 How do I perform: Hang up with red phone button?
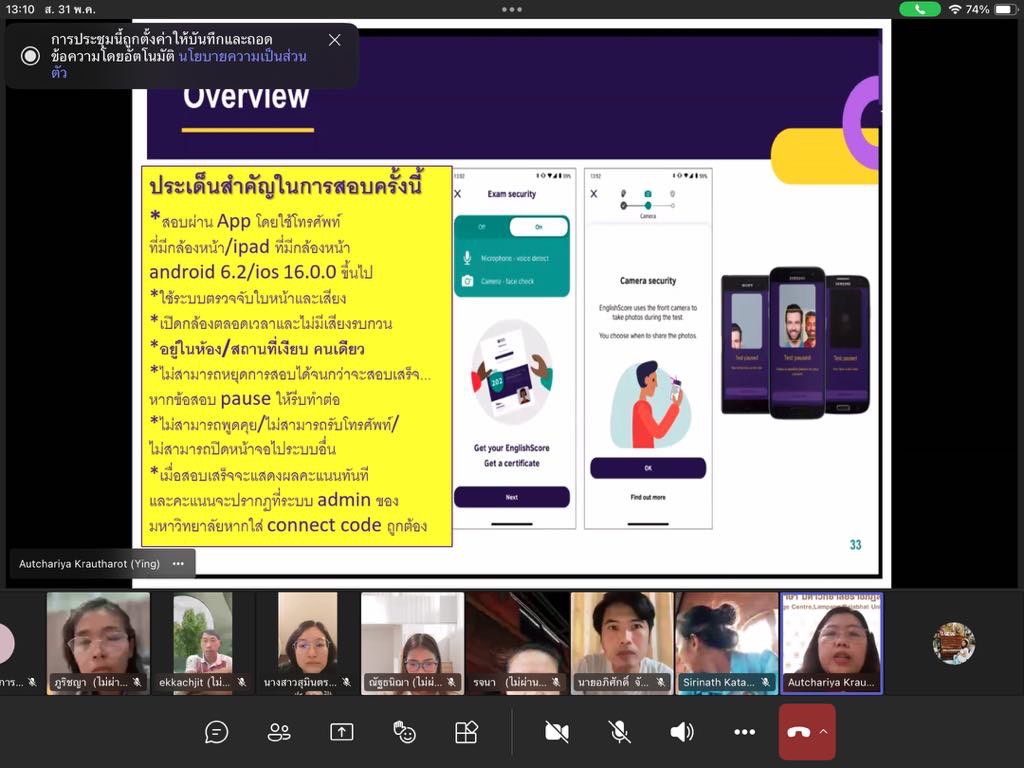798,732
